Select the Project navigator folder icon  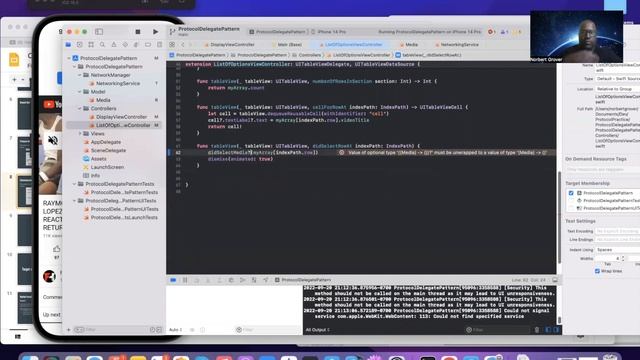(68, 44)
